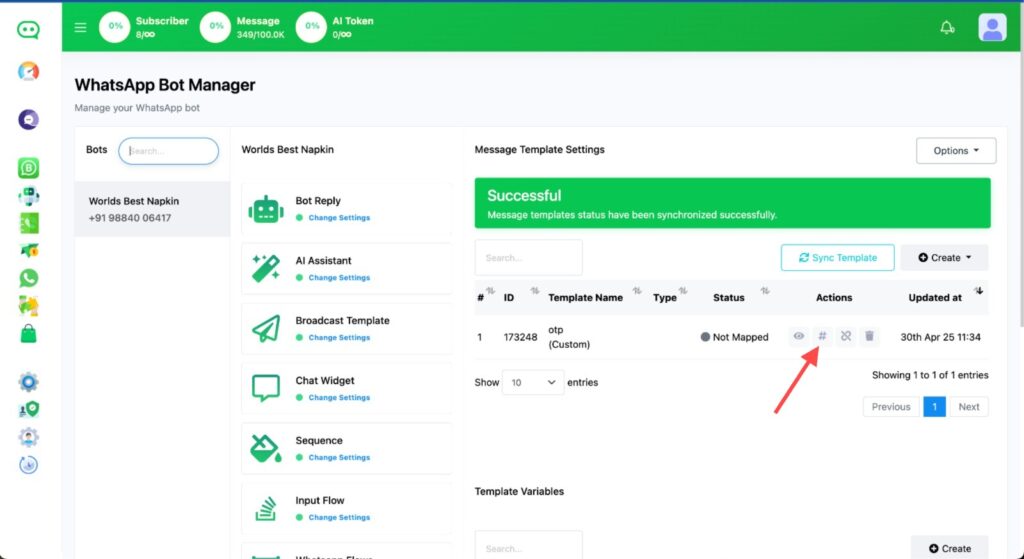Screen dimensions: 1024x559
Task: Open Change Settings under Sequence
Action: point(339,458)
